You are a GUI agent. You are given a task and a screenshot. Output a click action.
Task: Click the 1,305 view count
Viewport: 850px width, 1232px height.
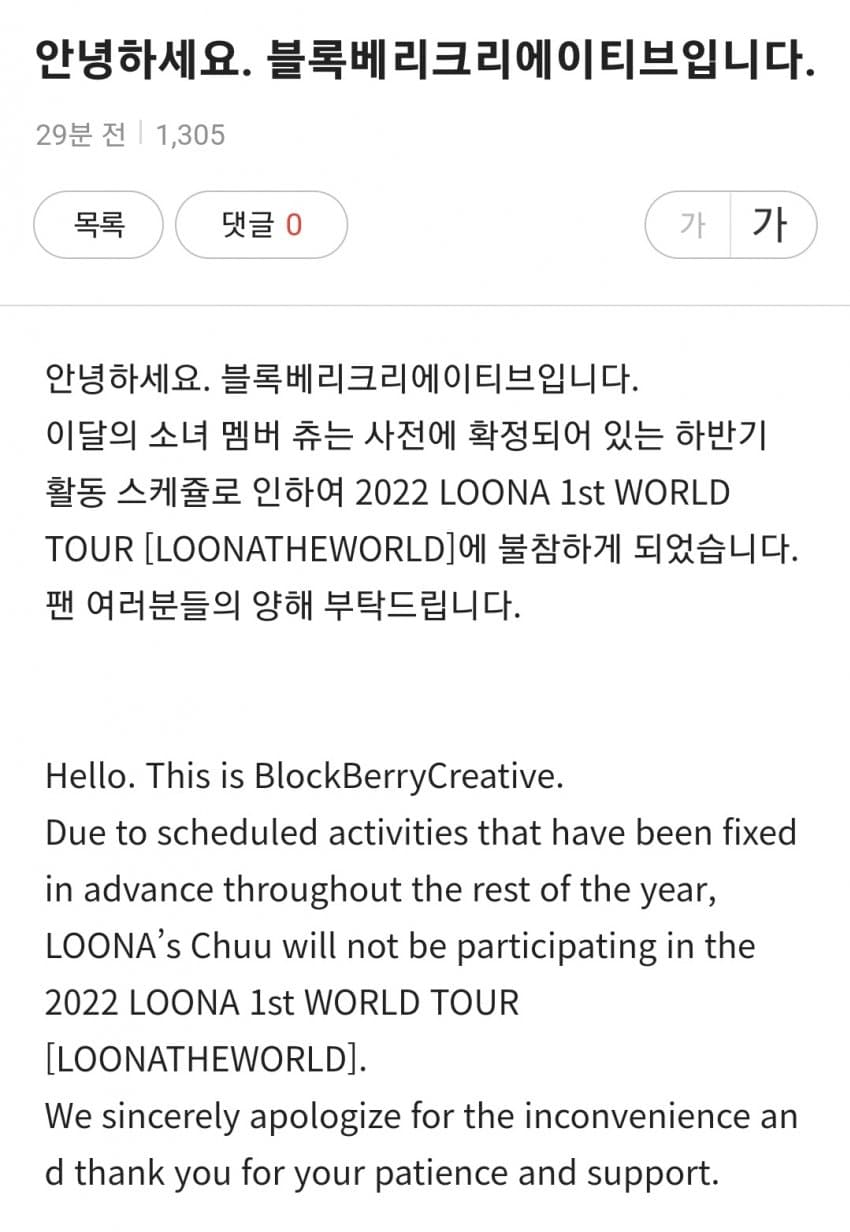190,134
